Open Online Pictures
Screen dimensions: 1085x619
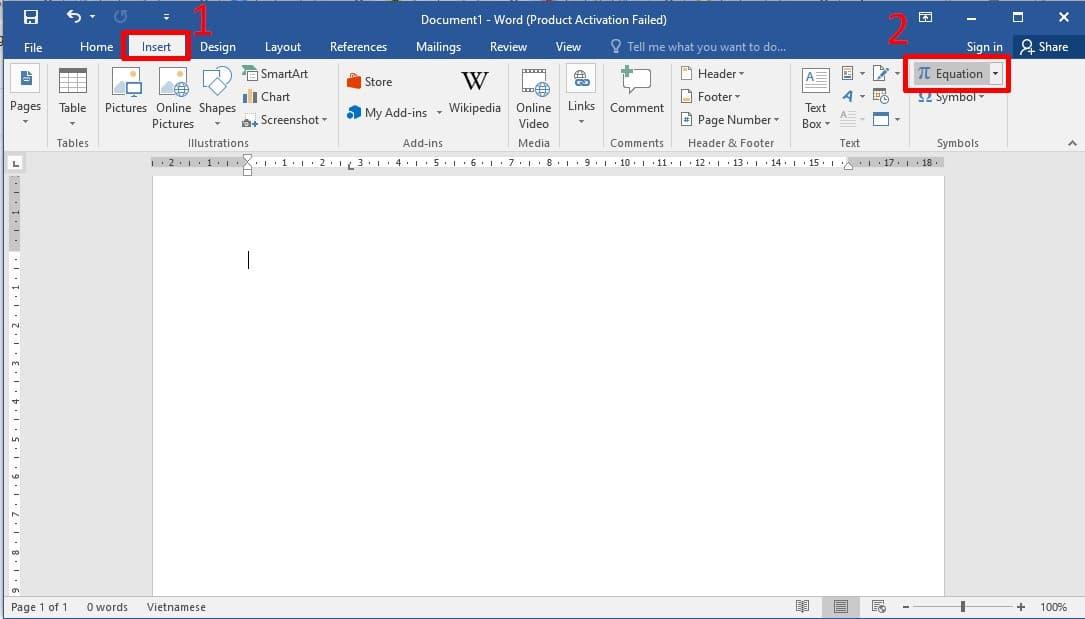click(x=172, y=93)
